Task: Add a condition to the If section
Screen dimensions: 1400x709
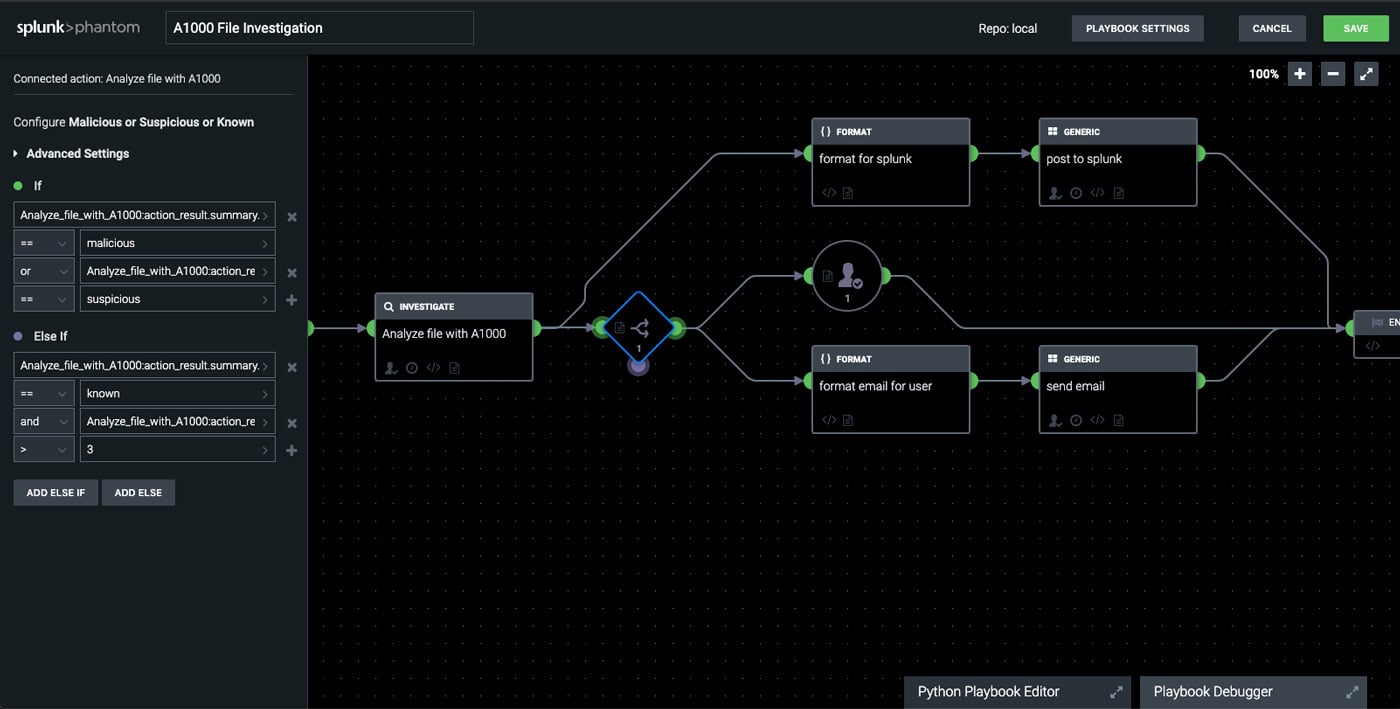Action: (292, 299)
